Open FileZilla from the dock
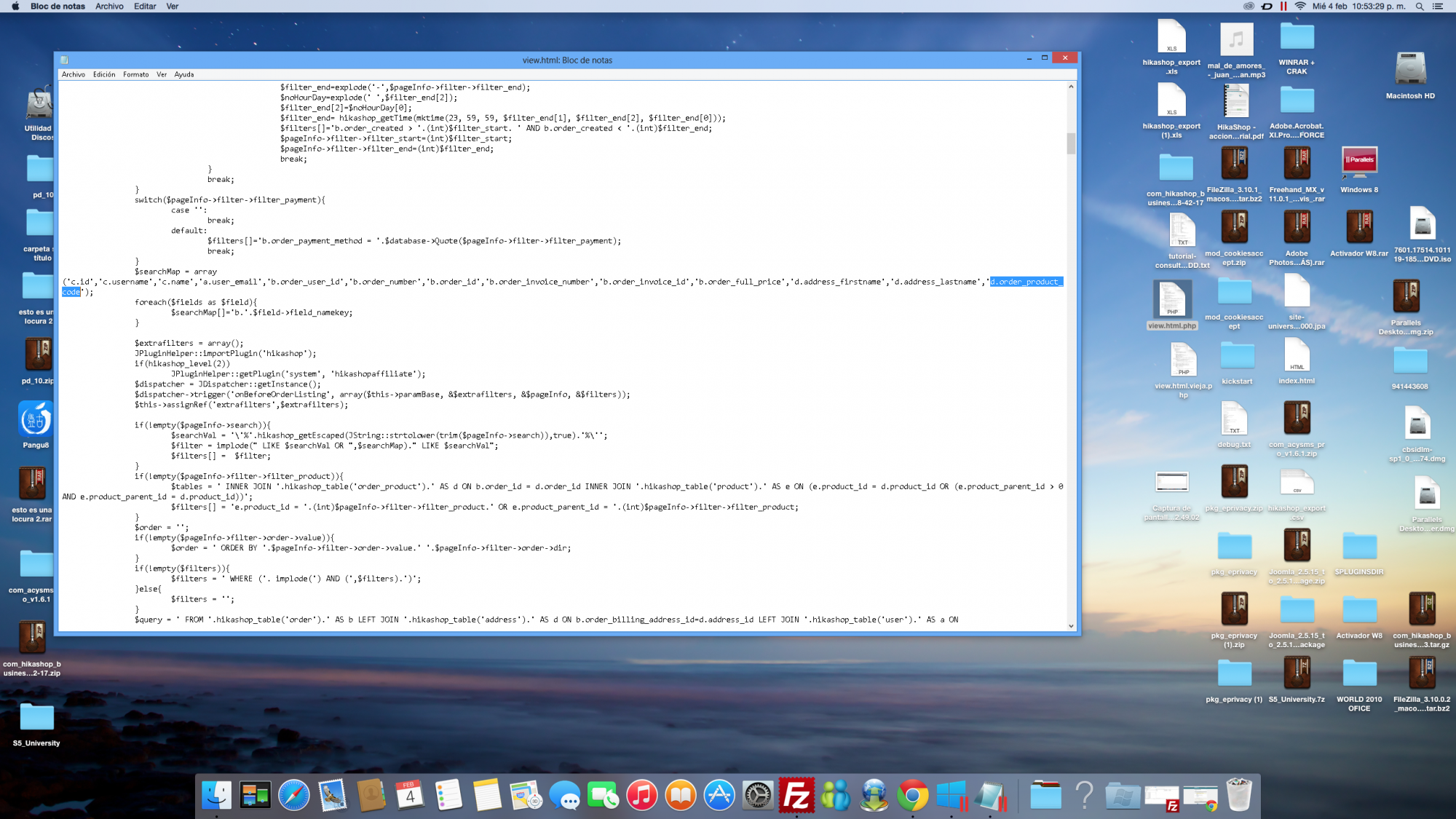 (796, 795)
